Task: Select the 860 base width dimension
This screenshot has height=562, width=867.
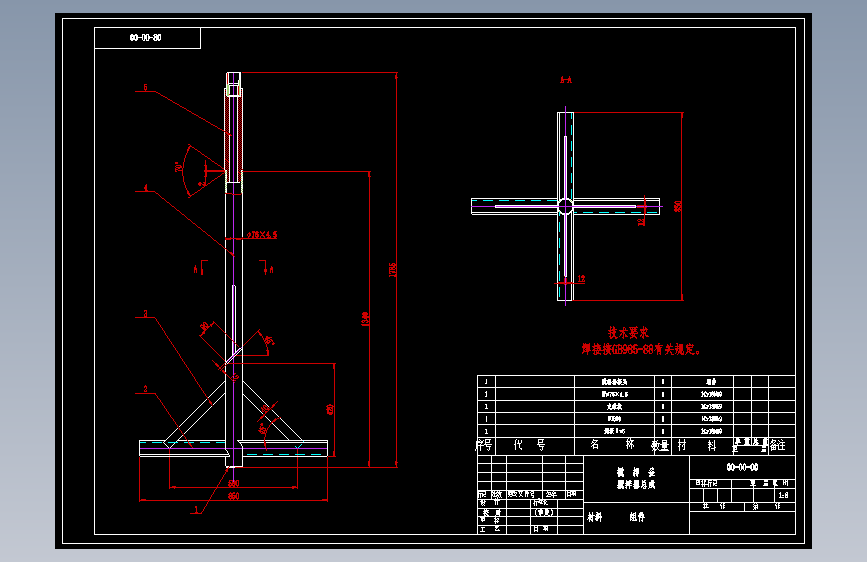Action: [x=233, y=496]
